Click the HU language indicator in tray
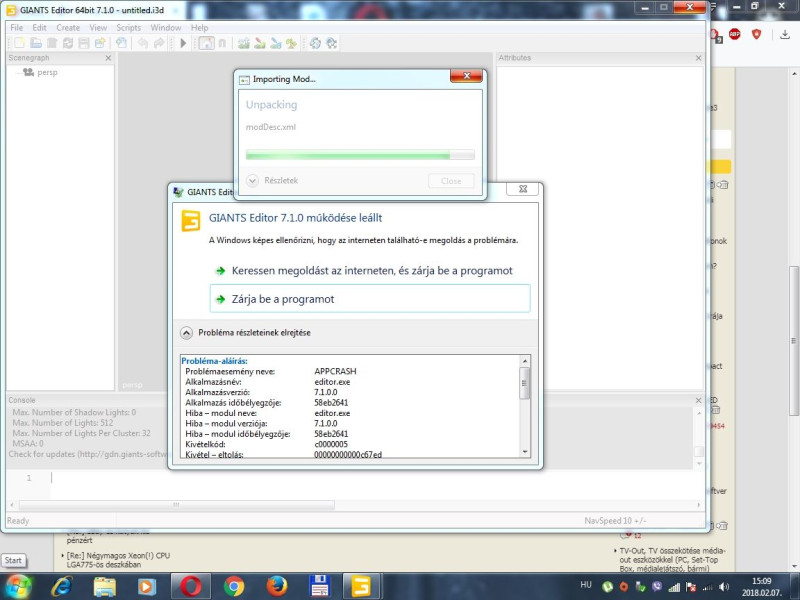This screenshot has height=600, width=800. pos(586,585)
